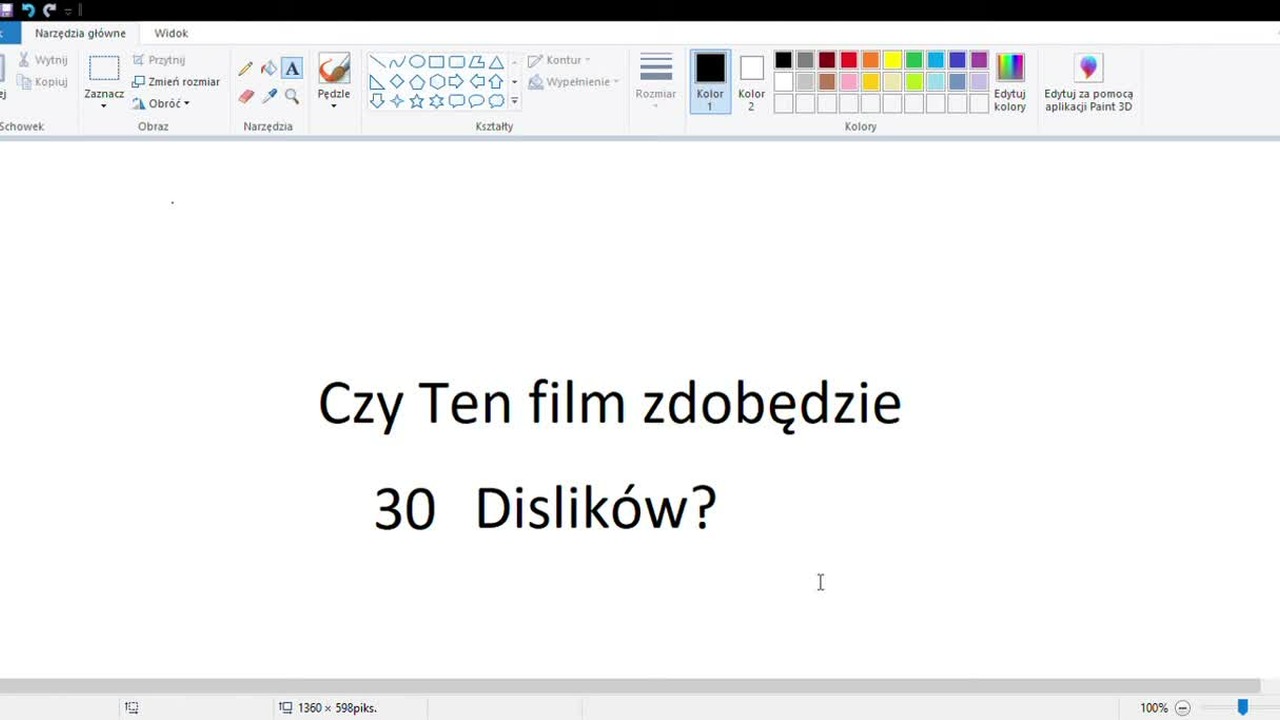Click the Undo arrow in title bar
This screenshot has height=720, width=1280.
(x=28, y=10)
